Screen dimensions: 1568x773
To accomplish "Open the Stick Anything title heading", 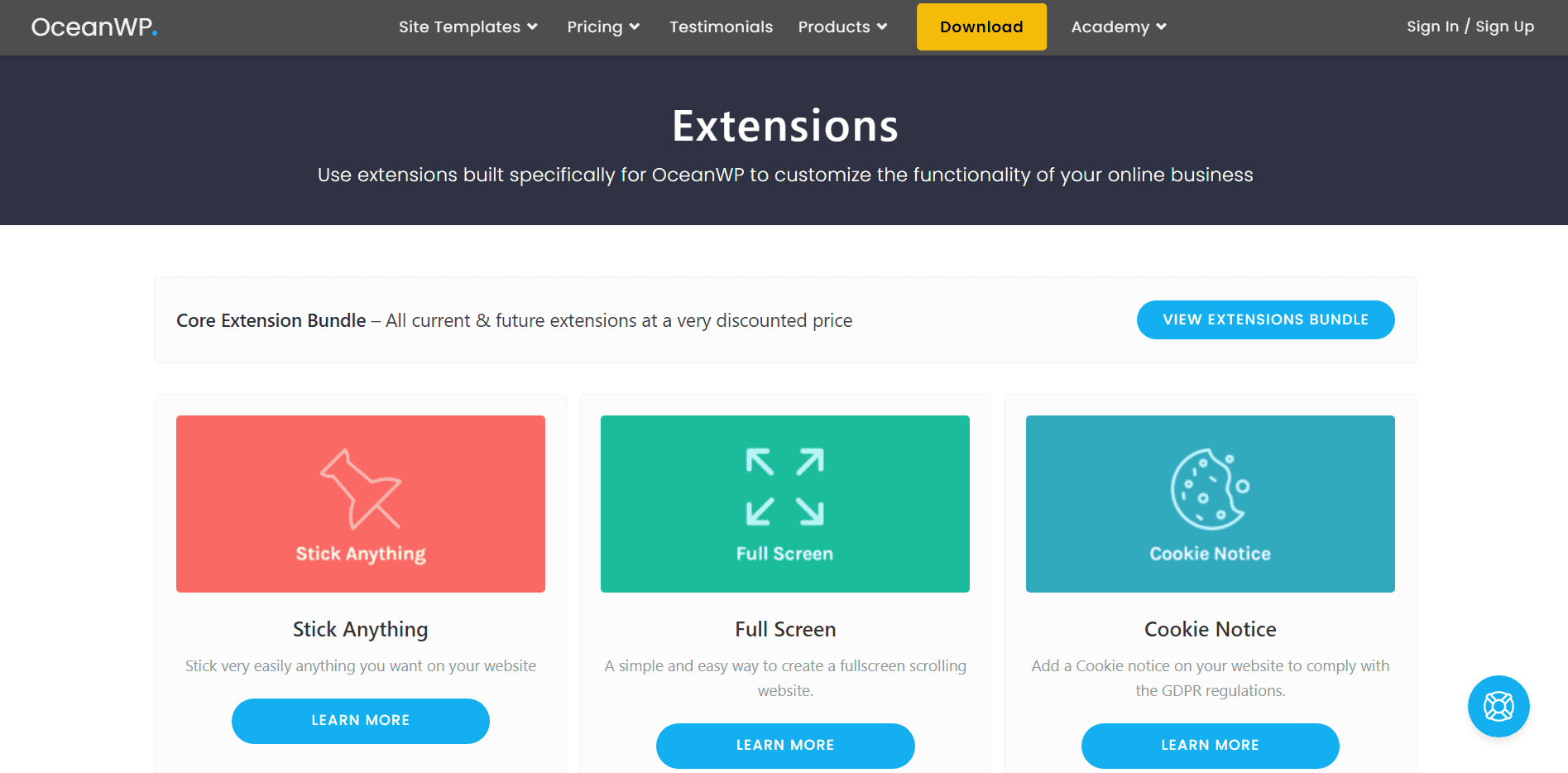I will click(x=361, y=629).
